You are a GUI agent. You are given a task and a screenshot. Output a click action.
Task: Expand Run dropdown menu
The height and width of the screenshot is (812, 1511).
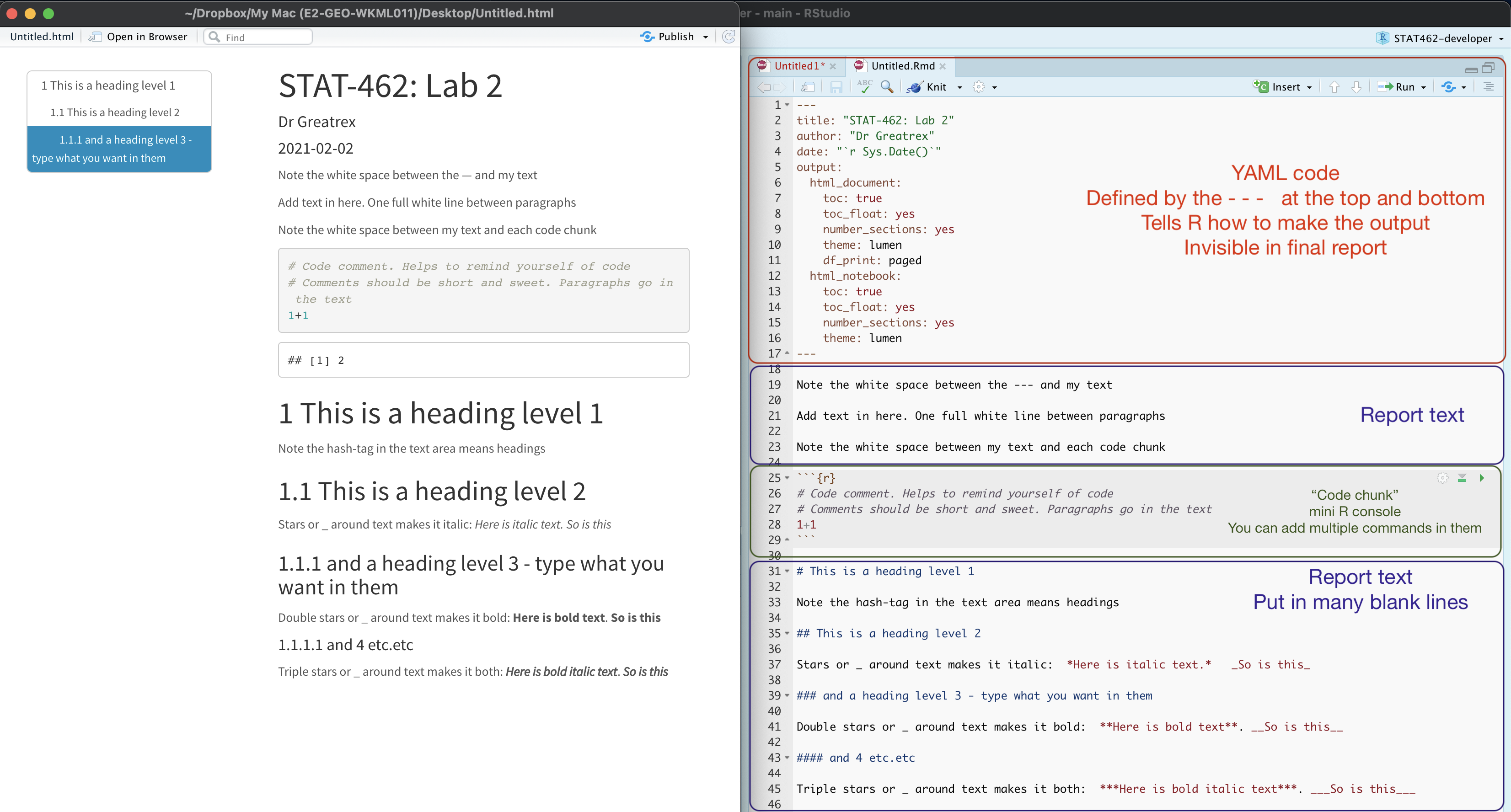pos(1424,87)
